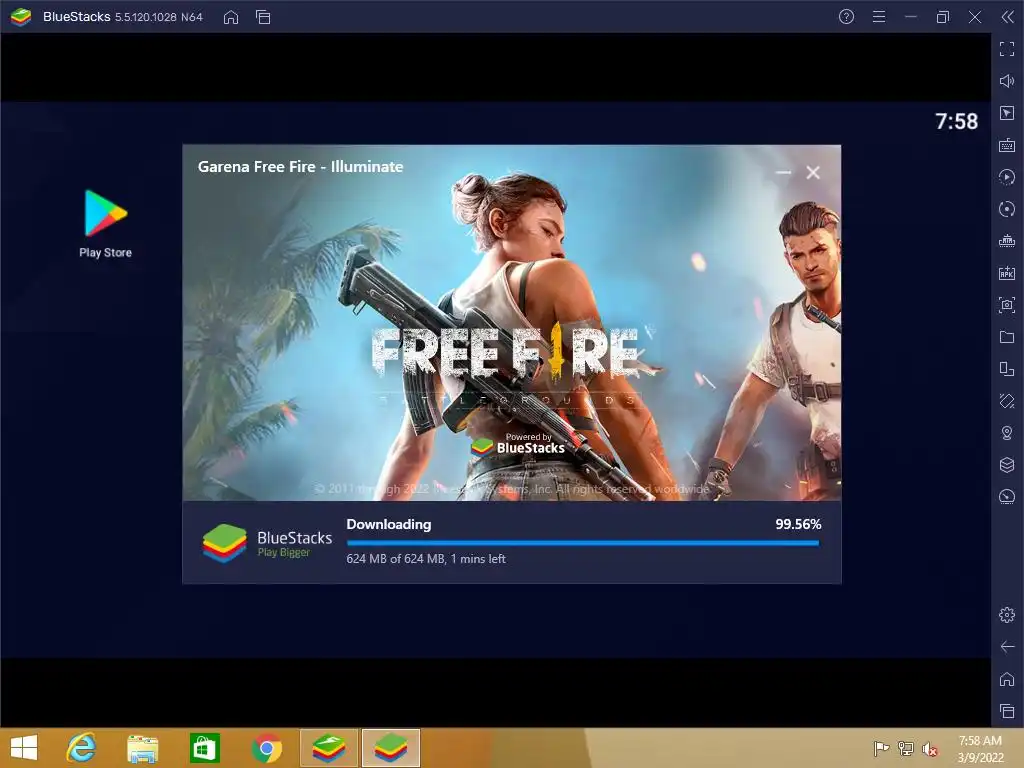Click the fifth icon below the fullscreen icon
The width and height of the screenshot is (1024, 768).
(x=1007, y=209)
